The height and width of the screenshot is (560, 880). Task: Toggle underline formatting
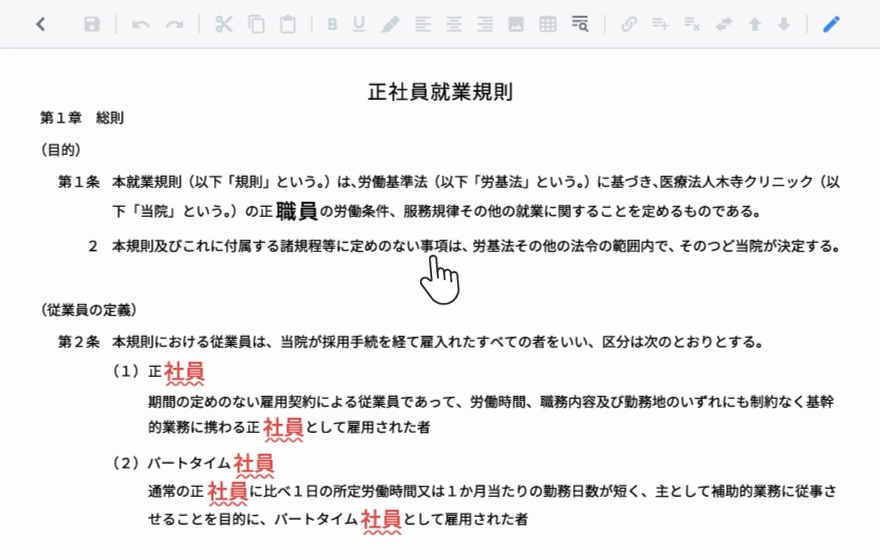[x=359, y=24]
